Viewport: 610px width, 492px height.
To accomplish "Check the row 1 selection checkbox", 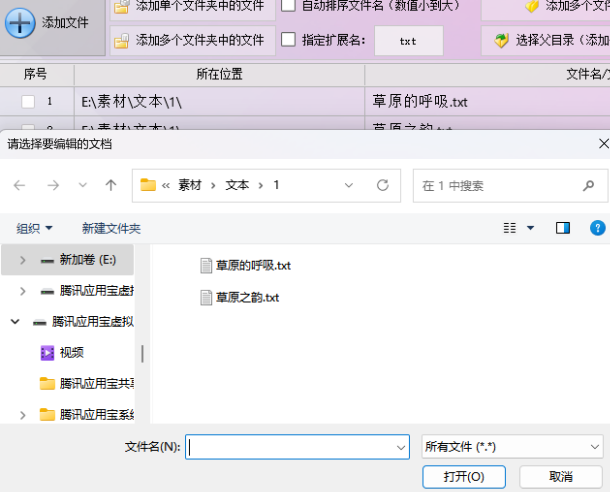I will click(x=28, y=101).
